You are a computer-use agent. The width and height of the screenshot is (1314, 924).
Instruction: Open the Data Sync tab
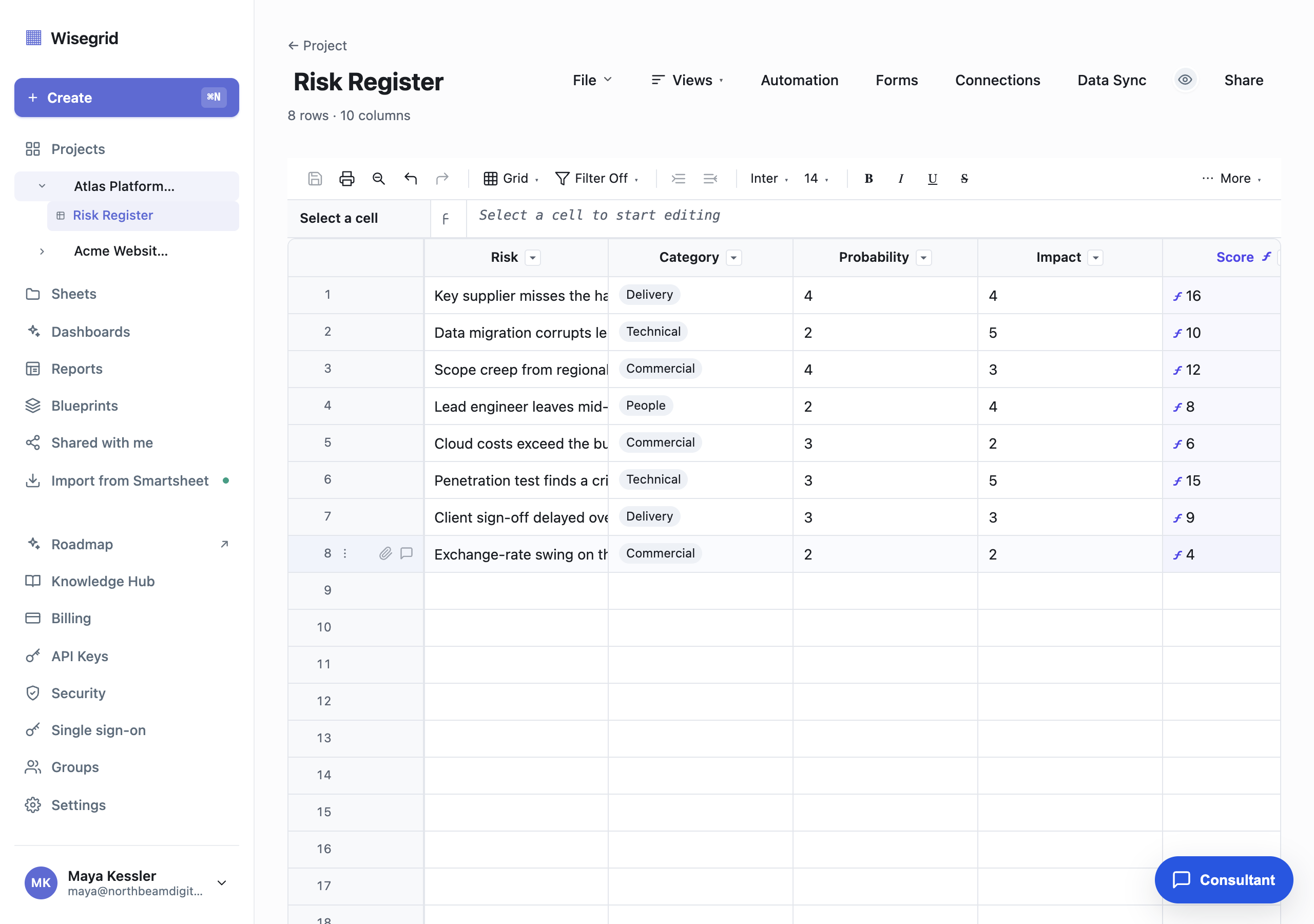click(1111, 80)
